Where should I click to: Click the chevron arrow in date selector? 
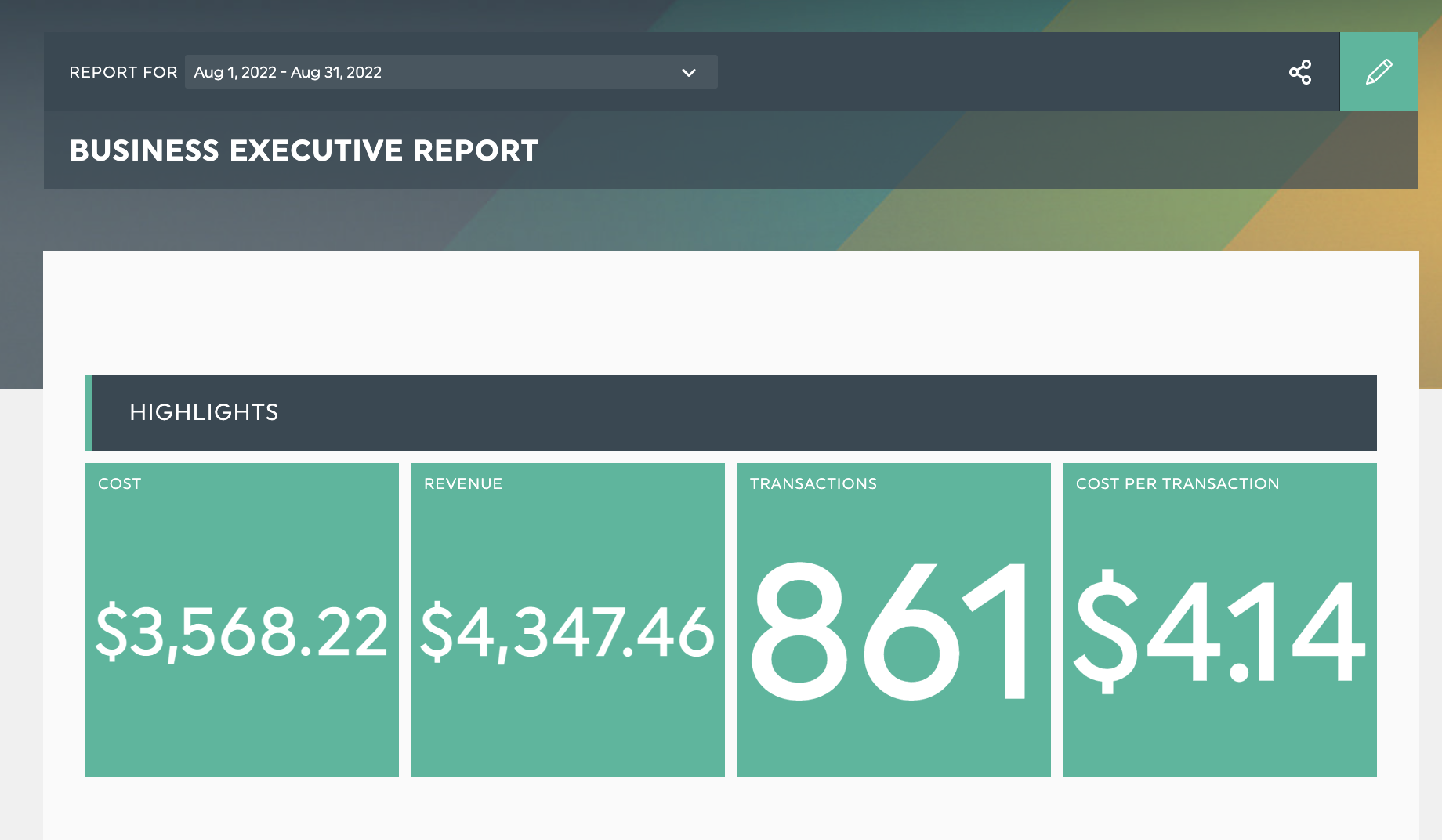click(x=688, y=73)
